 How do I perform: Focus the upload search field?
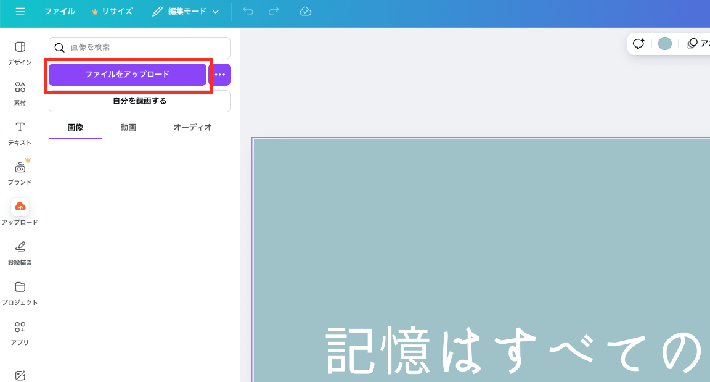[x=140, y=48]
